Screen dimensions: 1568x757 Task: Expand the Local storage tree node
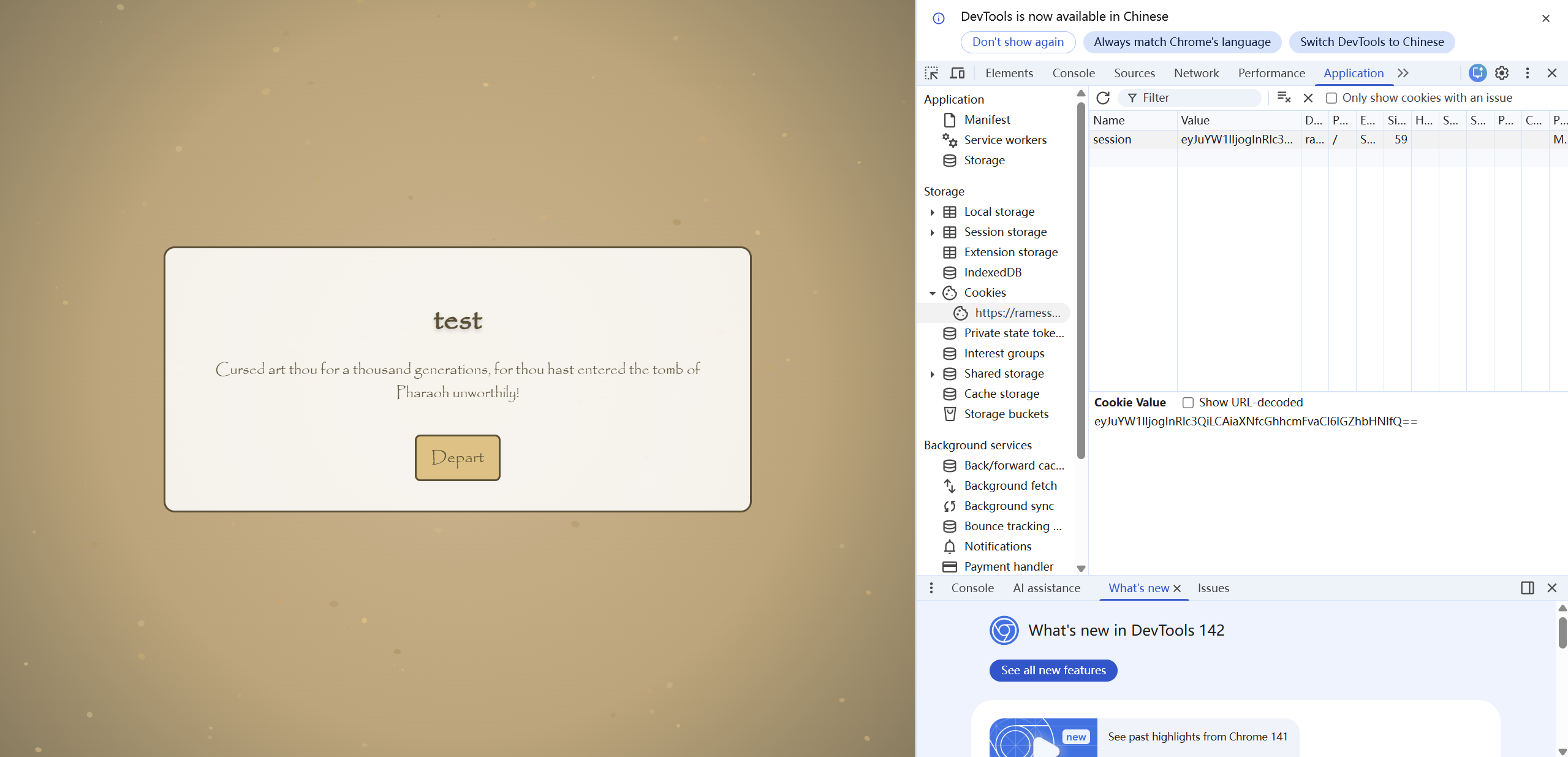coord(932,212)
